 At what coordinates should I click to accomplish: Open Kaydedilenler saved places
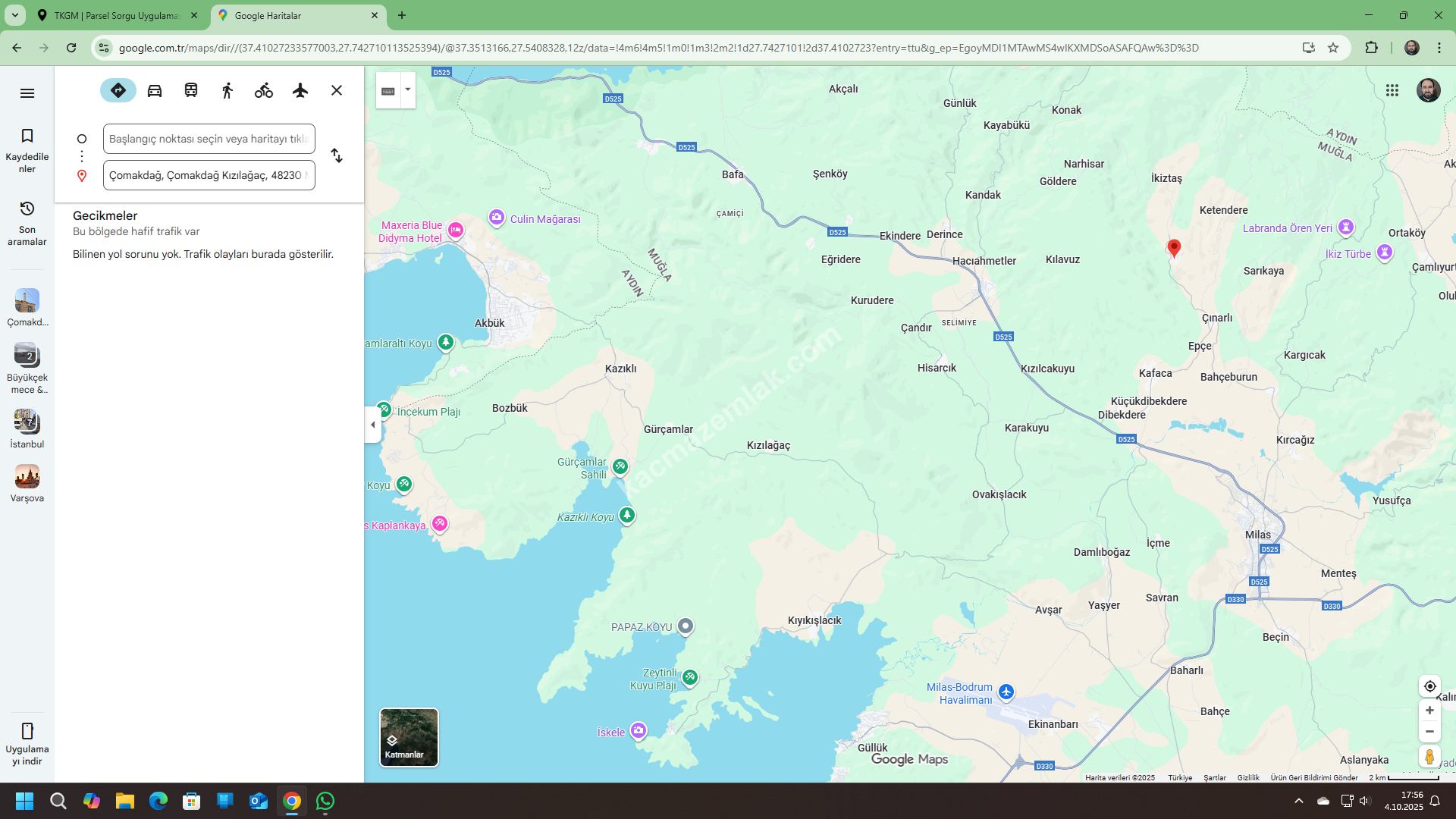(27, 150)
